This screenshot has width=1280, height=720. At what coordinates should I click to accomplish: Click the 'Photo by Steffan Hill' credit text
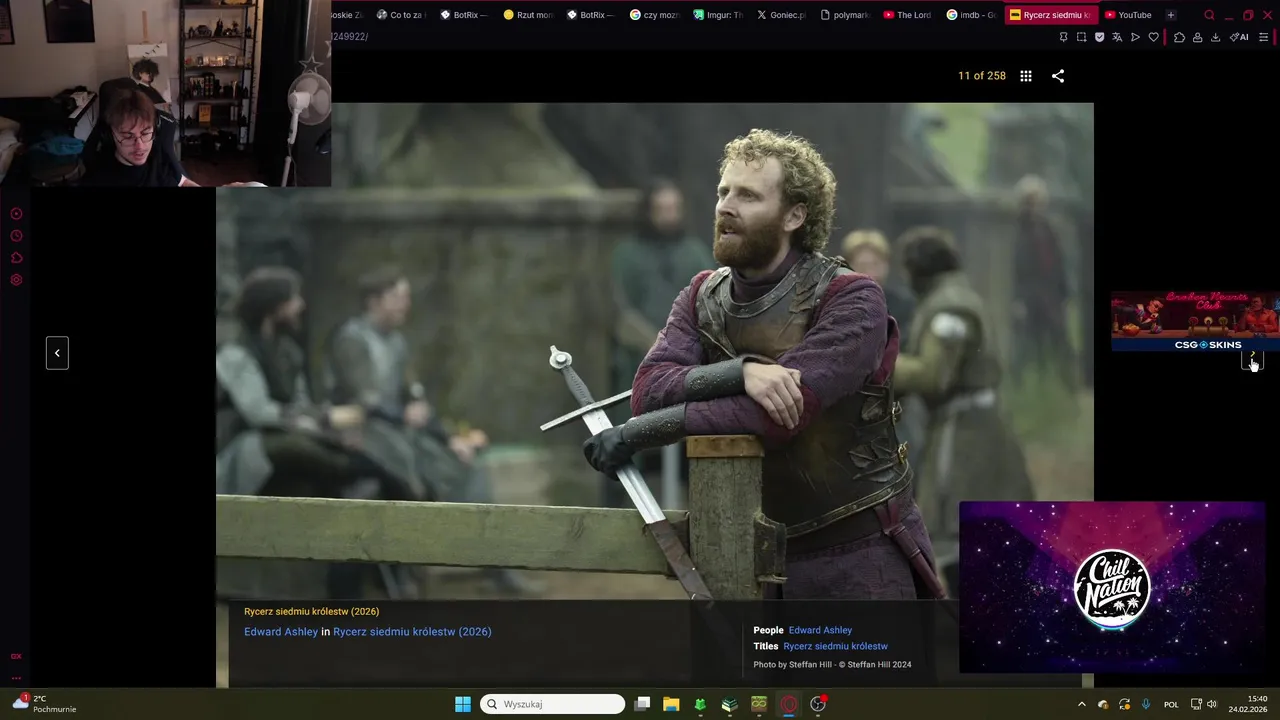point(832,664)
